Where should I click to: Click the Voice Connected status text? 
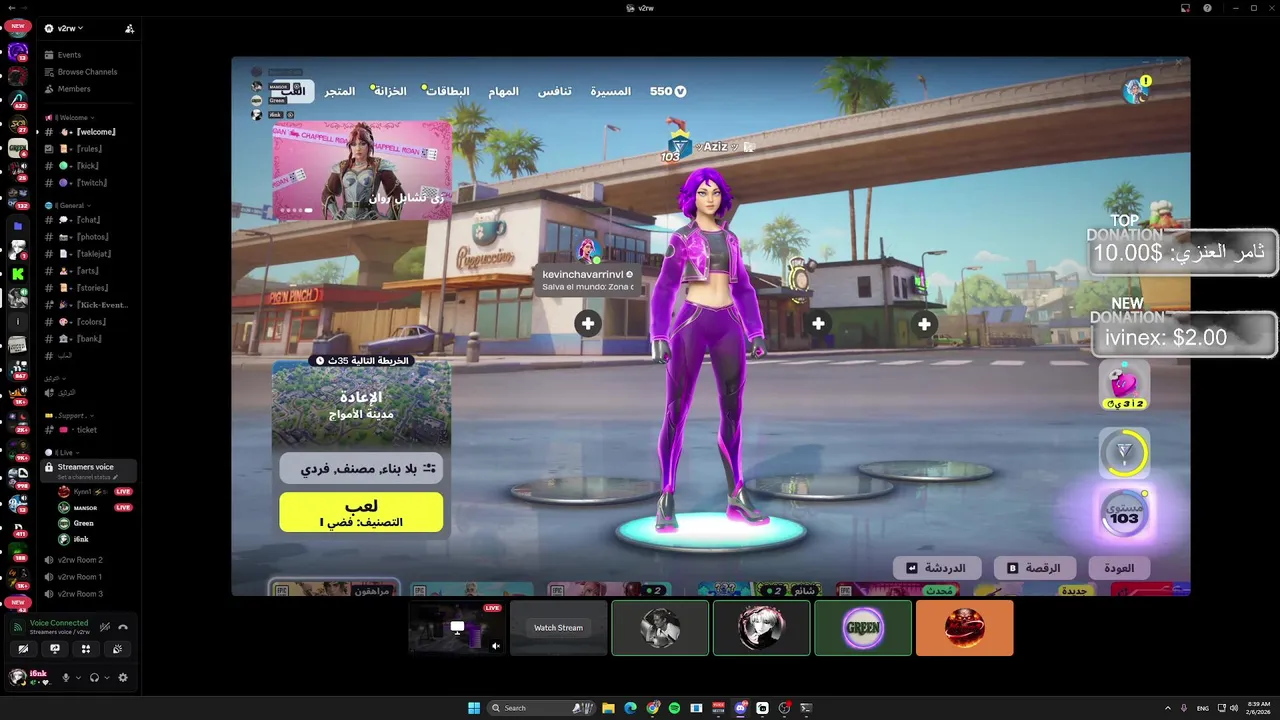pos(59,623)
